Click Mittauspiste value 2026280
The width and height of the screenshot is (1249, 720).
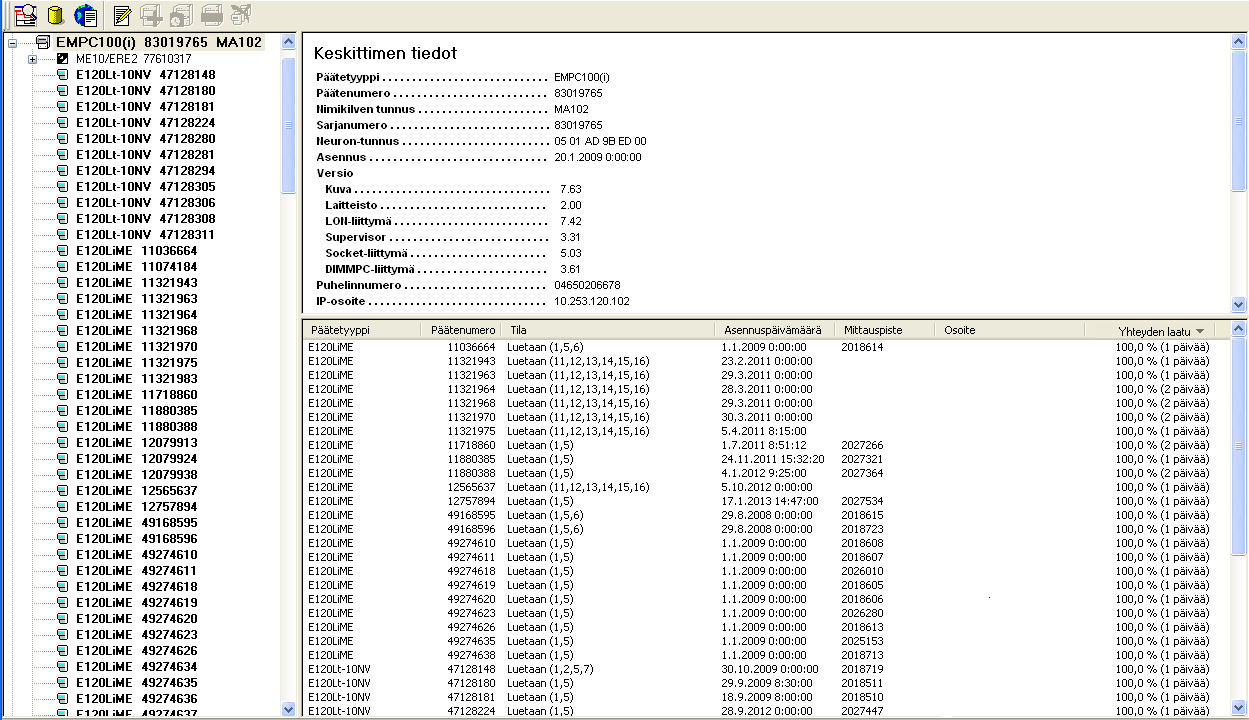(x=862, y=613)
